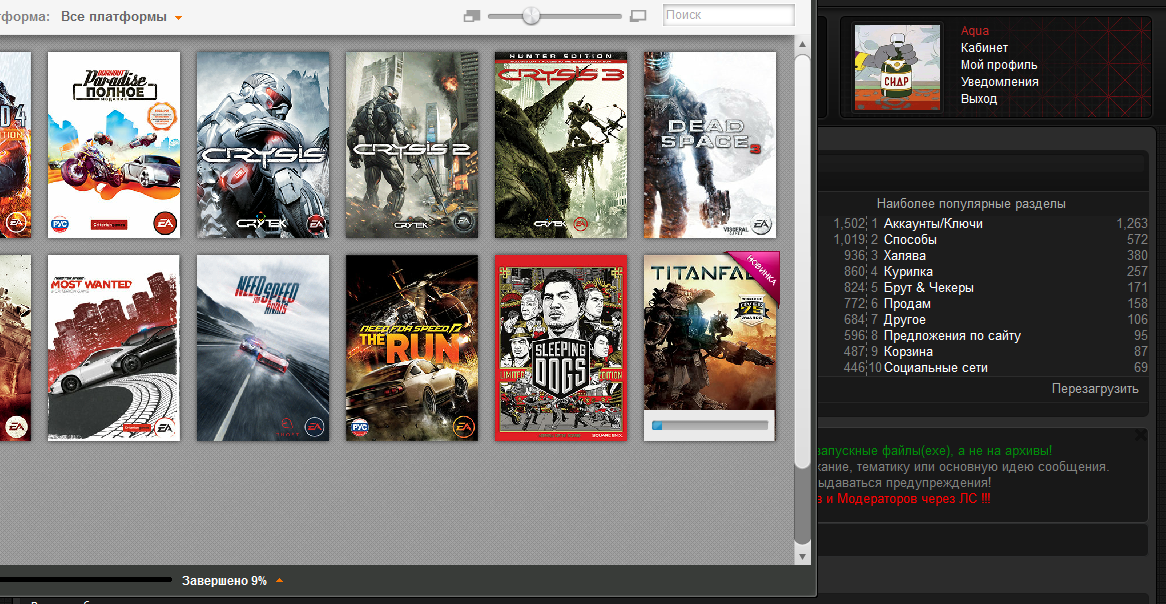Select the Need for Speed Rivals cover
The height and width of the screenshot is (604, 1166).
point(262,348)
